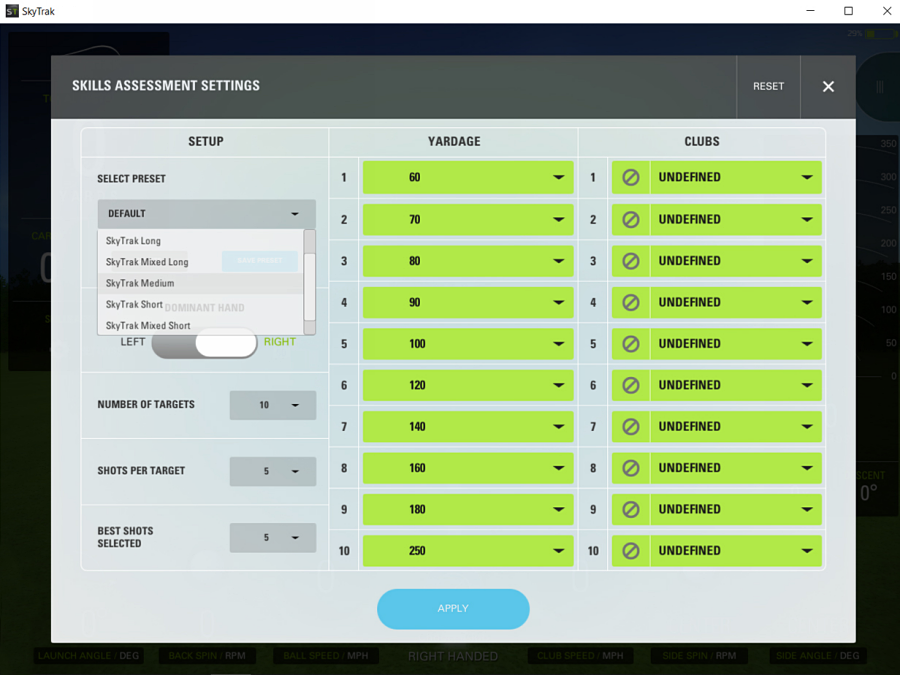Open yardage dropdown 3 showing 80
The width and height of the screenshot is (900, 675).
pos(468,261)
